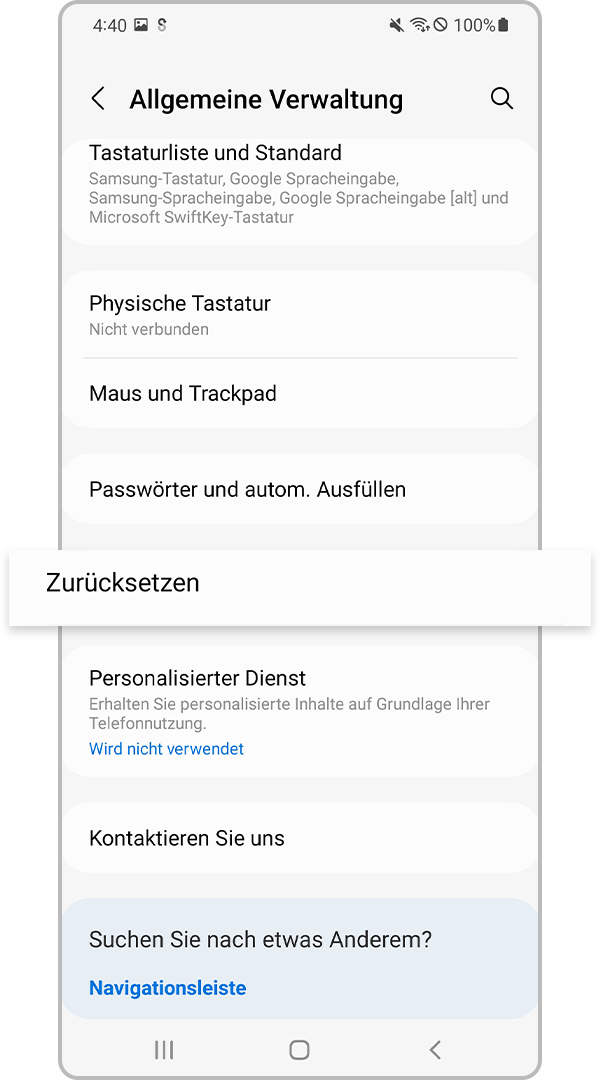
Task: Tap the Wi-Fi icon in the status bar
Action: pos(418,25)
